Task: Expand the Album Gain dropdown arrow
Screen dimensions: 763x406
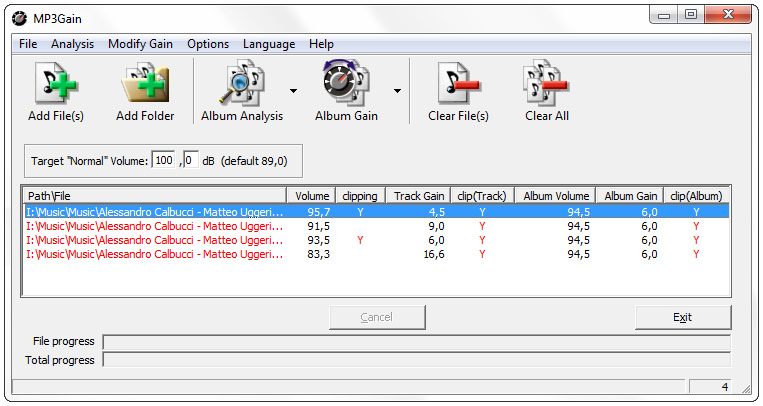Action: 398,91
